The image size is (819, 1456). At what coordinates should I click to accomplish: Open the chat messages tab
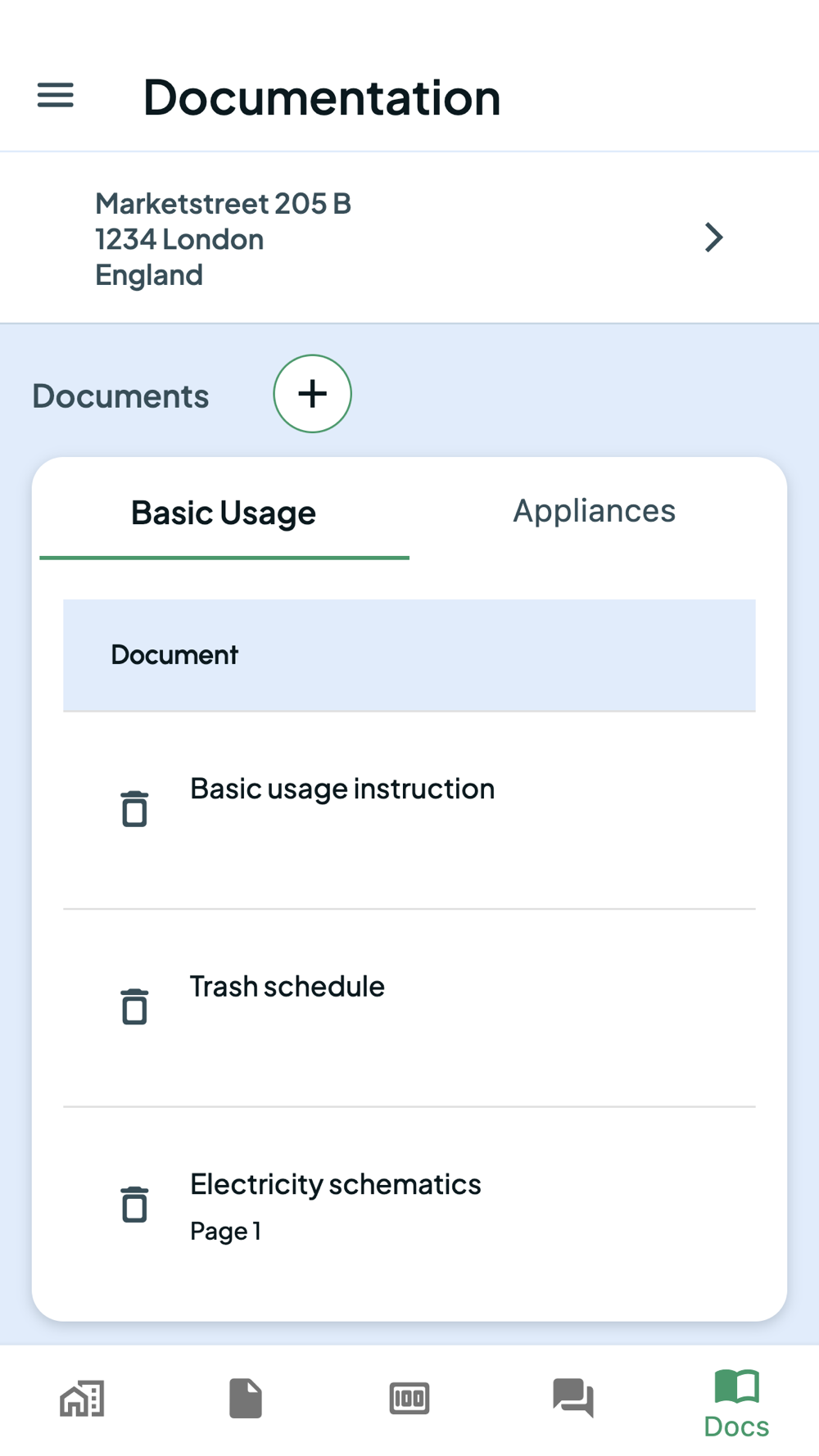click(x=573, y=1398)
